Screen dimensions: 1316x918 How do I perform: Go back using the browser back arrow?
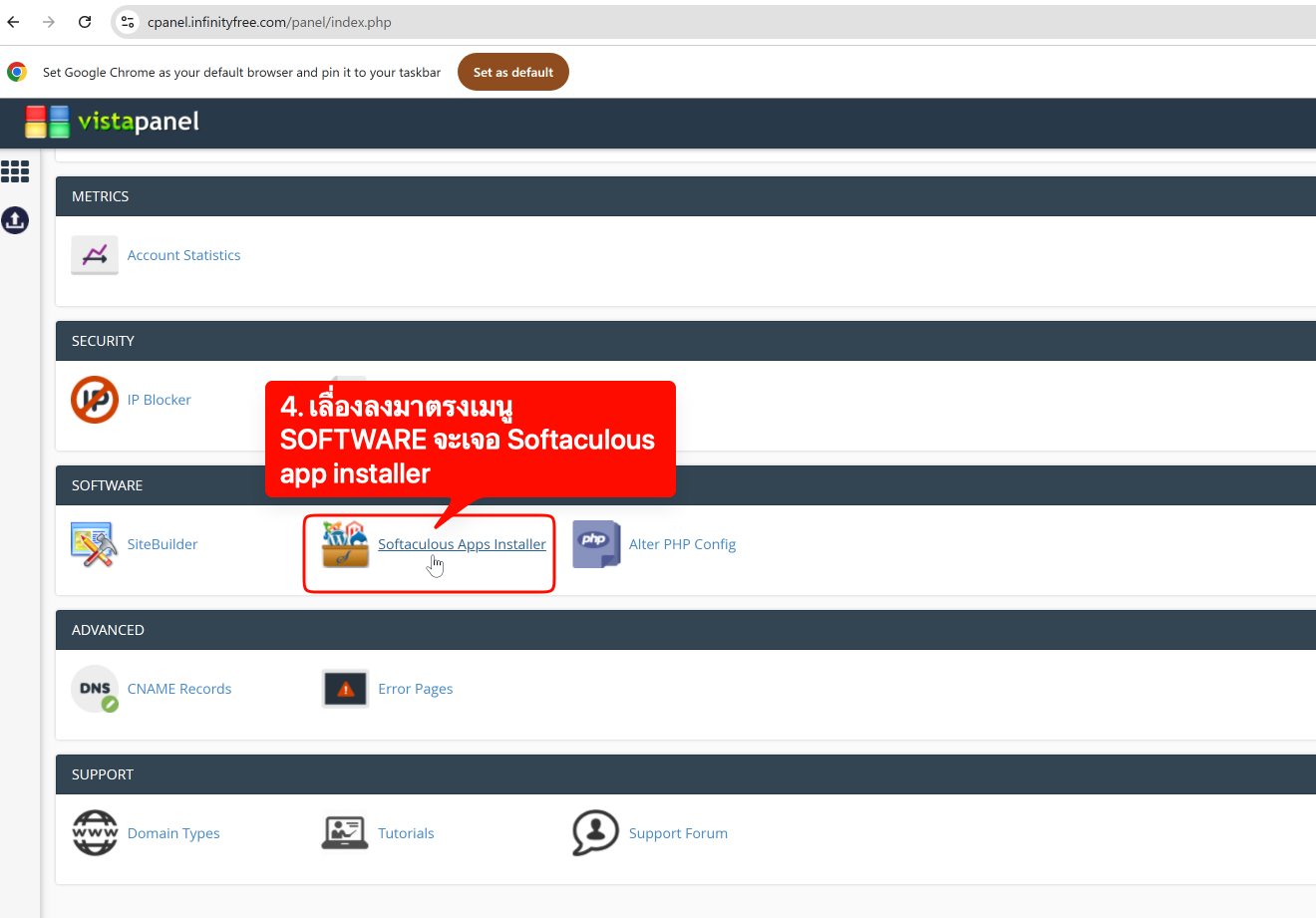point(14,22)
